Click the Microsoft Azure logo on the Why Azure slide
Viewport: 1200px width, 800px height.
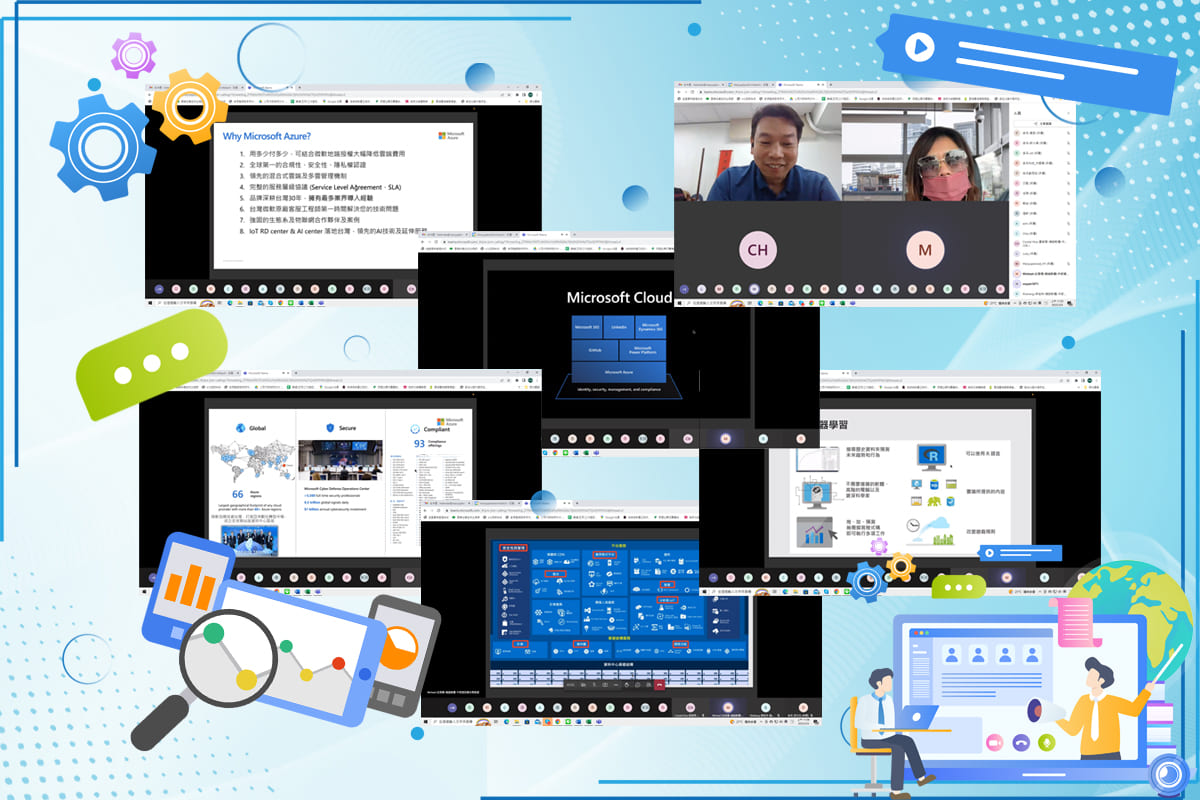[x=451, y=136]
